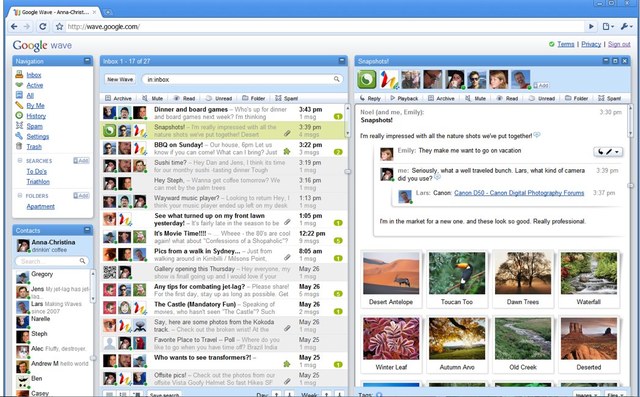640x397 pixels.
Task: Move to Folder from inbox toolbar
Action: tap(253, 98)
